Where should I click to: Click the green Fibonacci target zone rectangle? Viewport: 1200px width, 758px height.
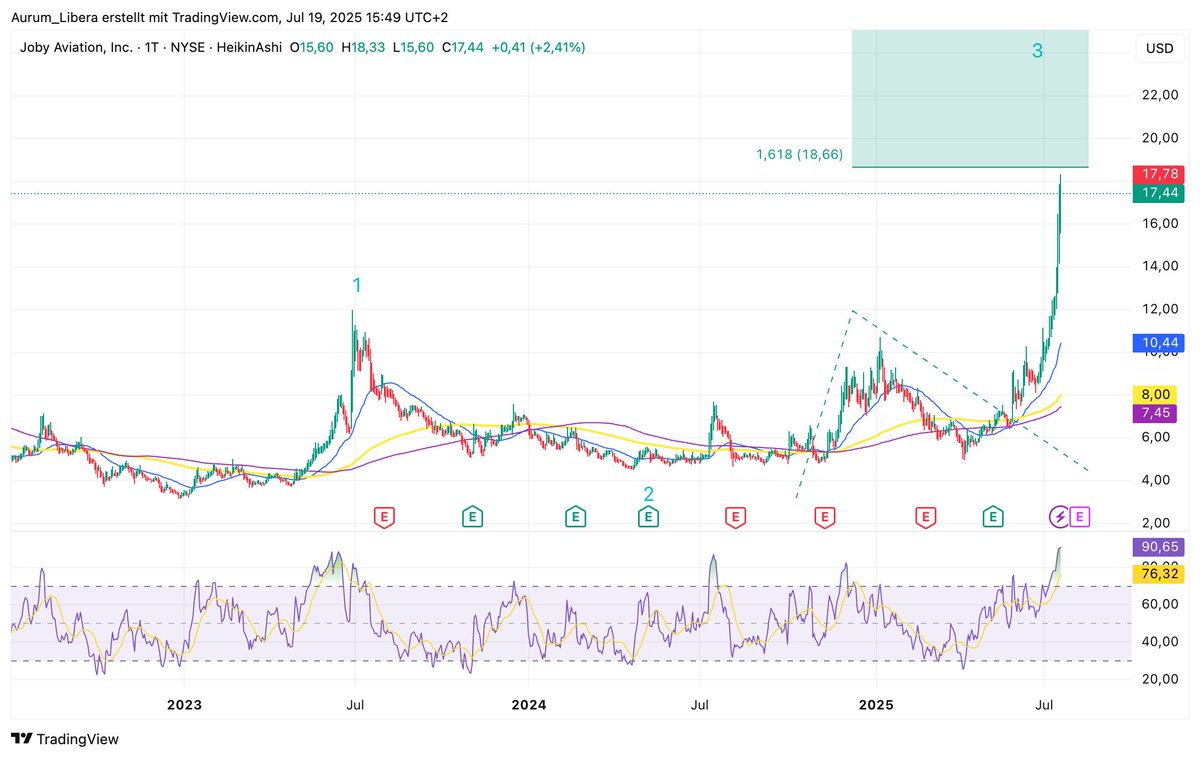pos(970,98)
